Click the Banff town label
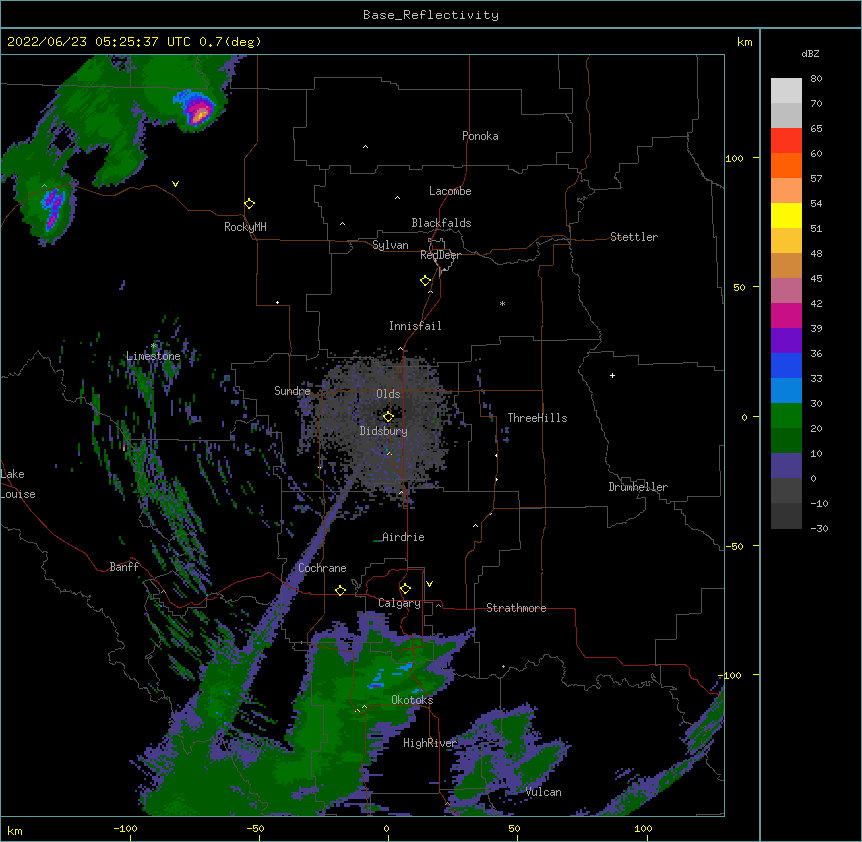This screenshot has height=842, width=862. pos(124,567)
